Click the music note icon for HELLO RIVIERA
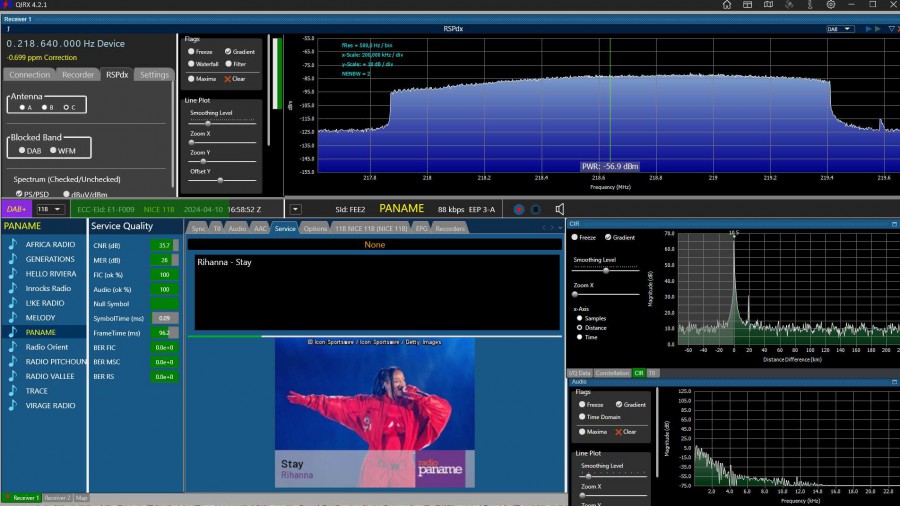 (x=13, y=274)
